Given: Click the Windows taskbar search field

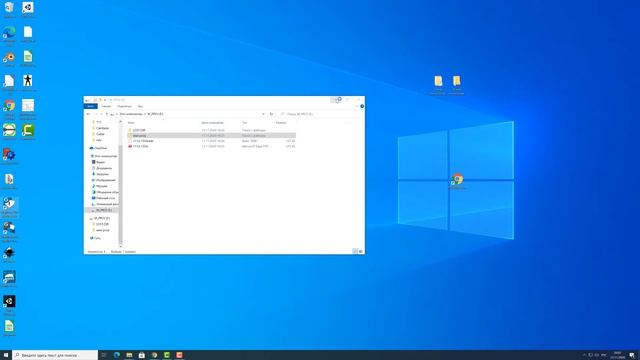Looking at the screenshot, I should (x=55, y=355).
